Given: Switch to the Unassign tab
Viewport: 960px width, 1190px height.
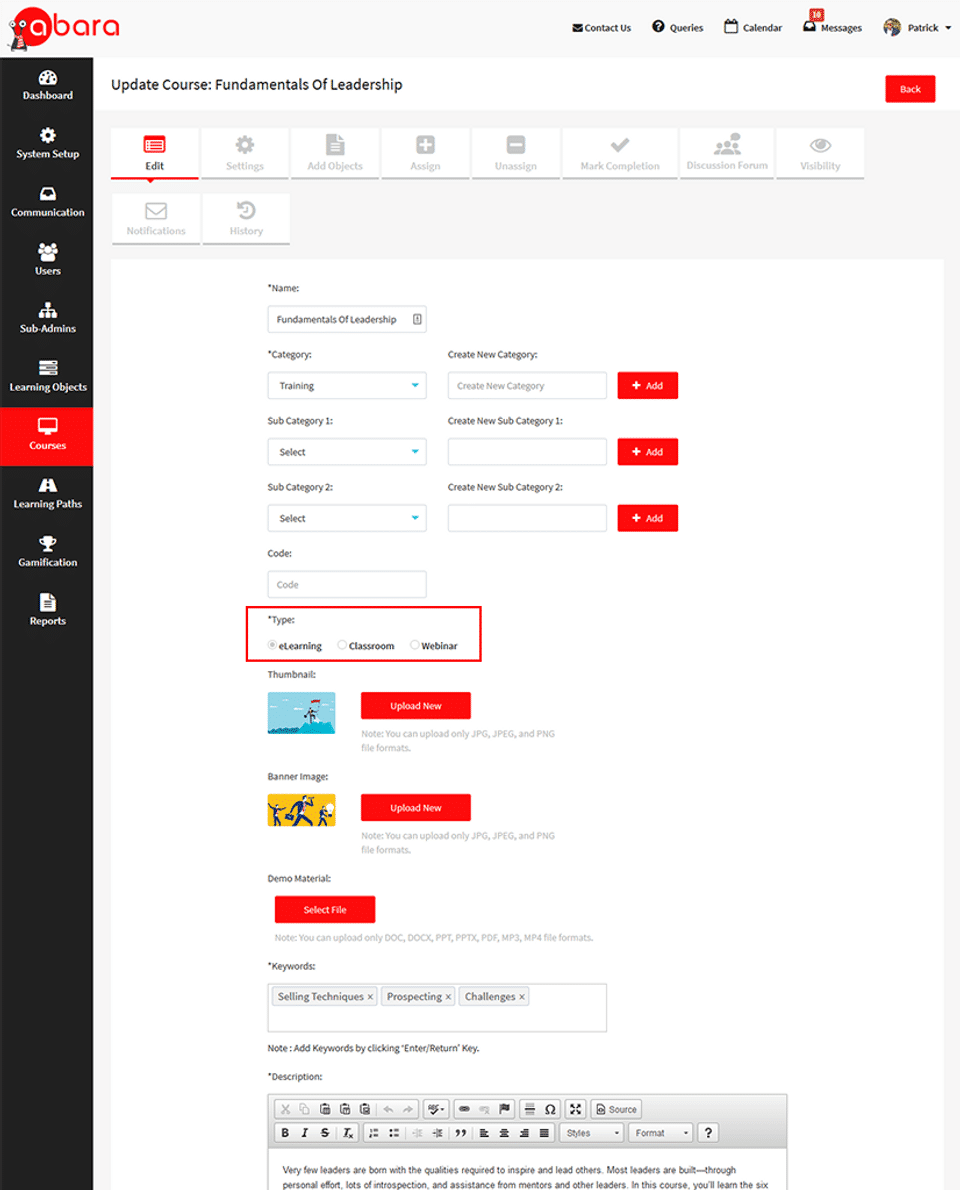Looking at the screenshot, I should pos(515,153).
